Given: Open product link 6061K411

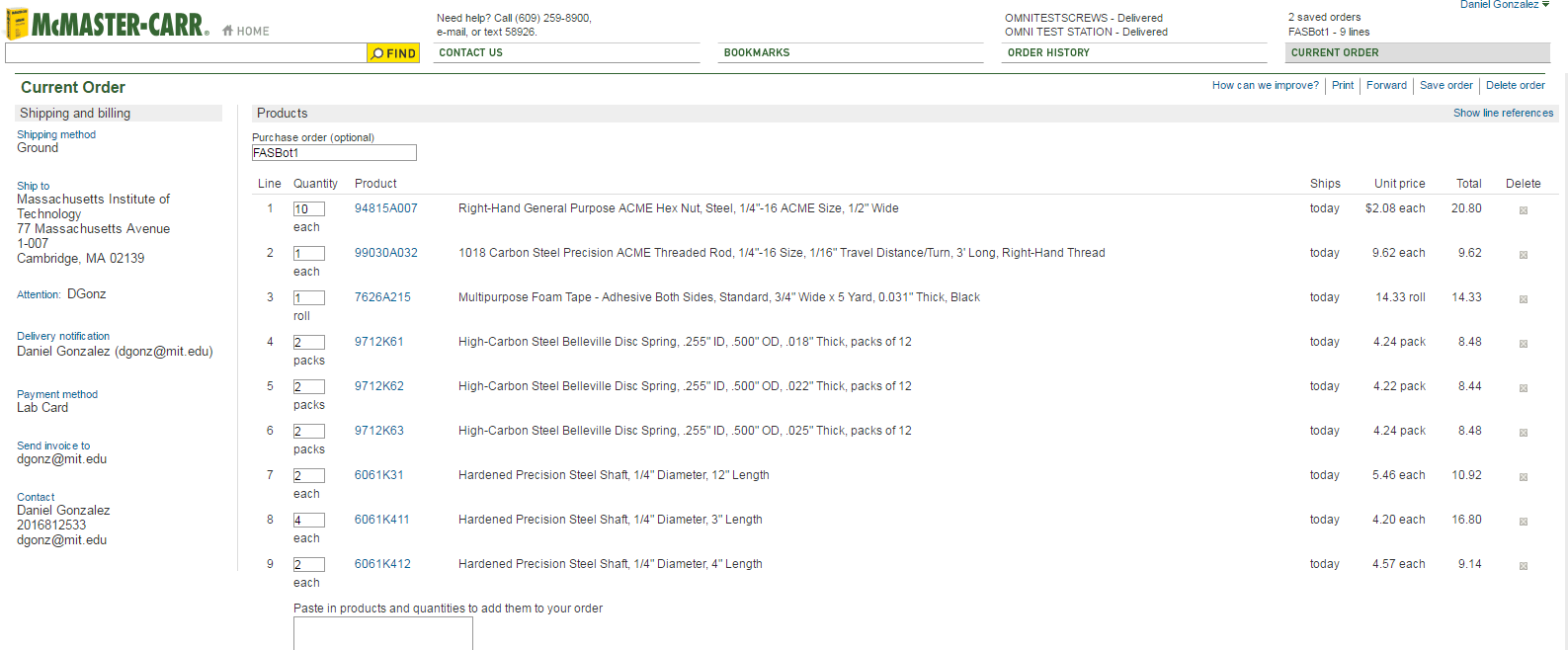Looking at the screenshot, I should 382,520.
